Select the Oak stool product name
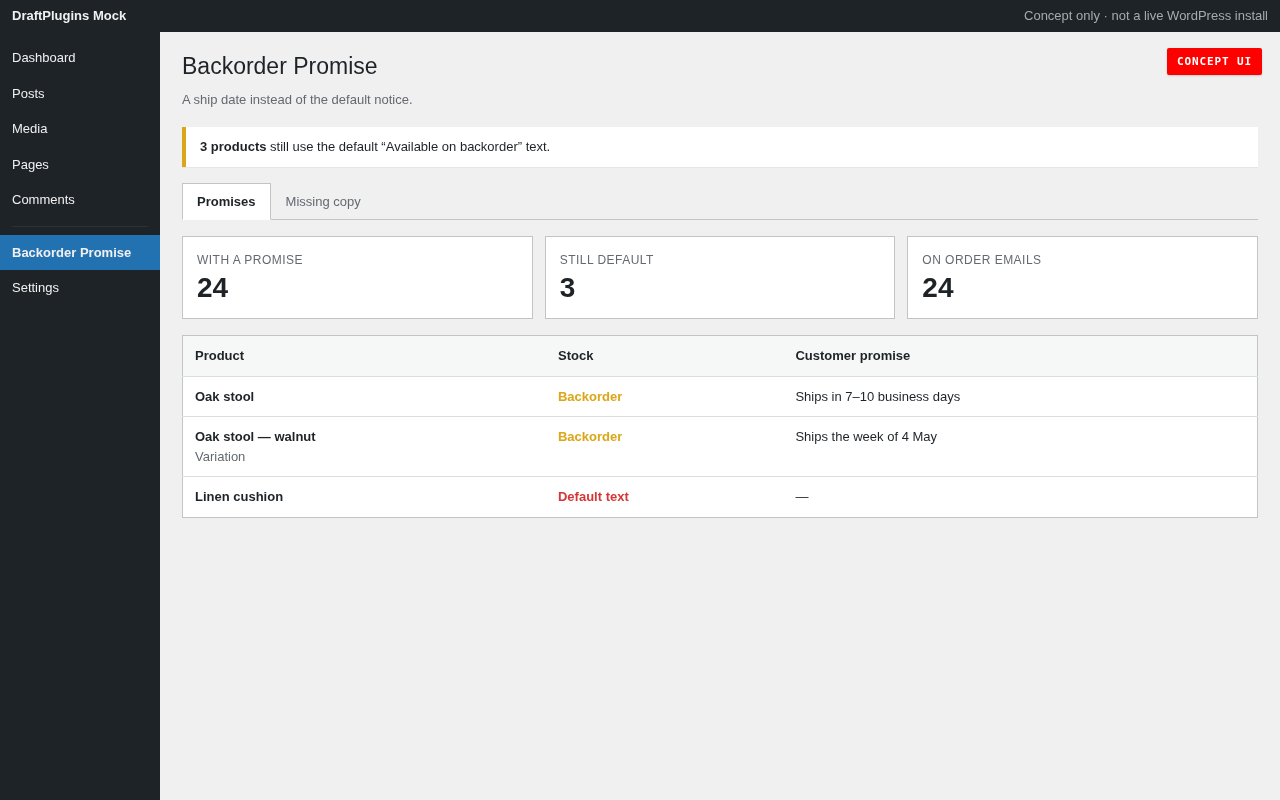This screenshot has height=800, width=1280. coord(224,397)
